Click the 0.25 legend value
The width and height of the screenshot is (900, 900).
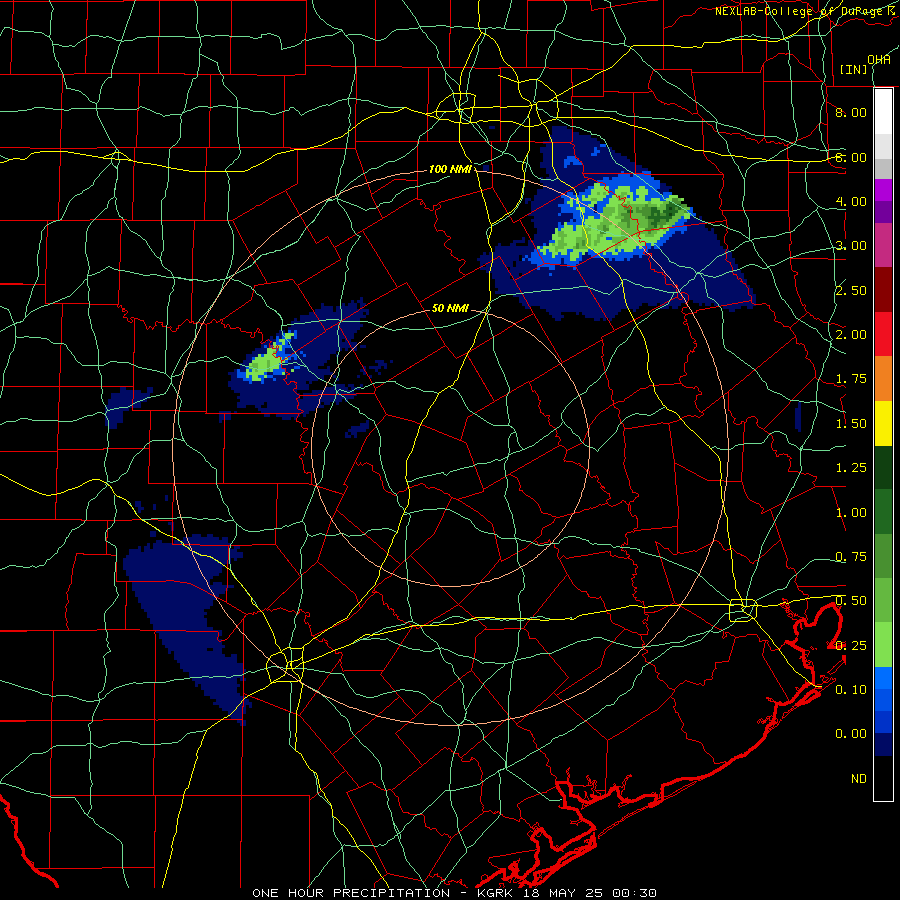(851, 646)
